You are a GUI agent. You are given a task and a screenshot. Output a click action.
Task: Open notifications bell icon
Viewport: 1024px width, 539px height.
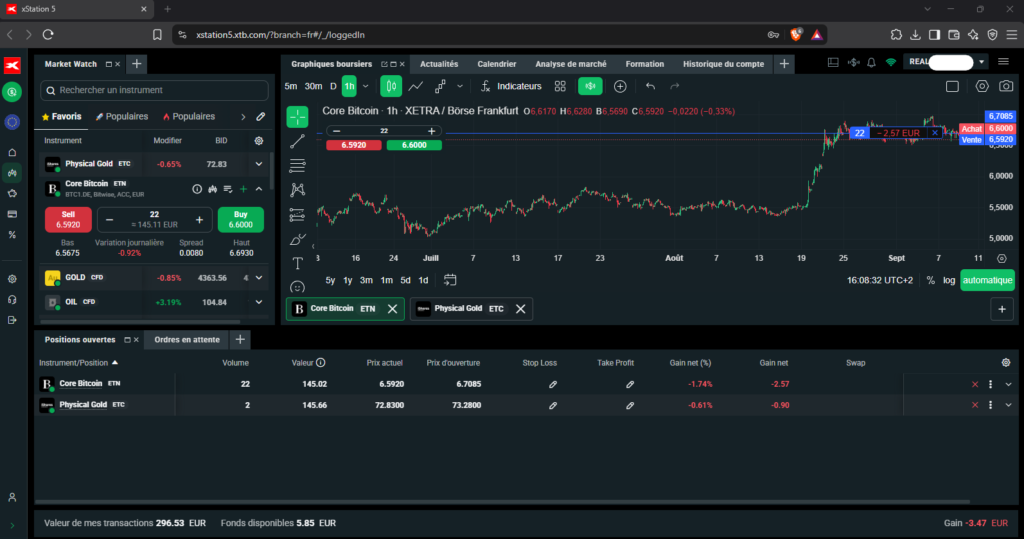871,63
